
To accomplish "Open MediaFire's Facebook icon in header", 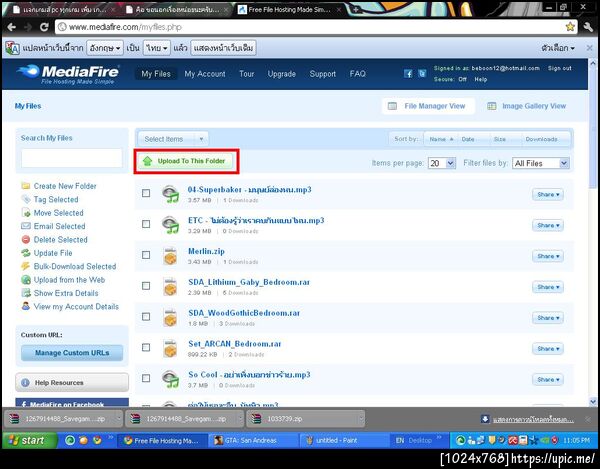I will click(408, 73).
